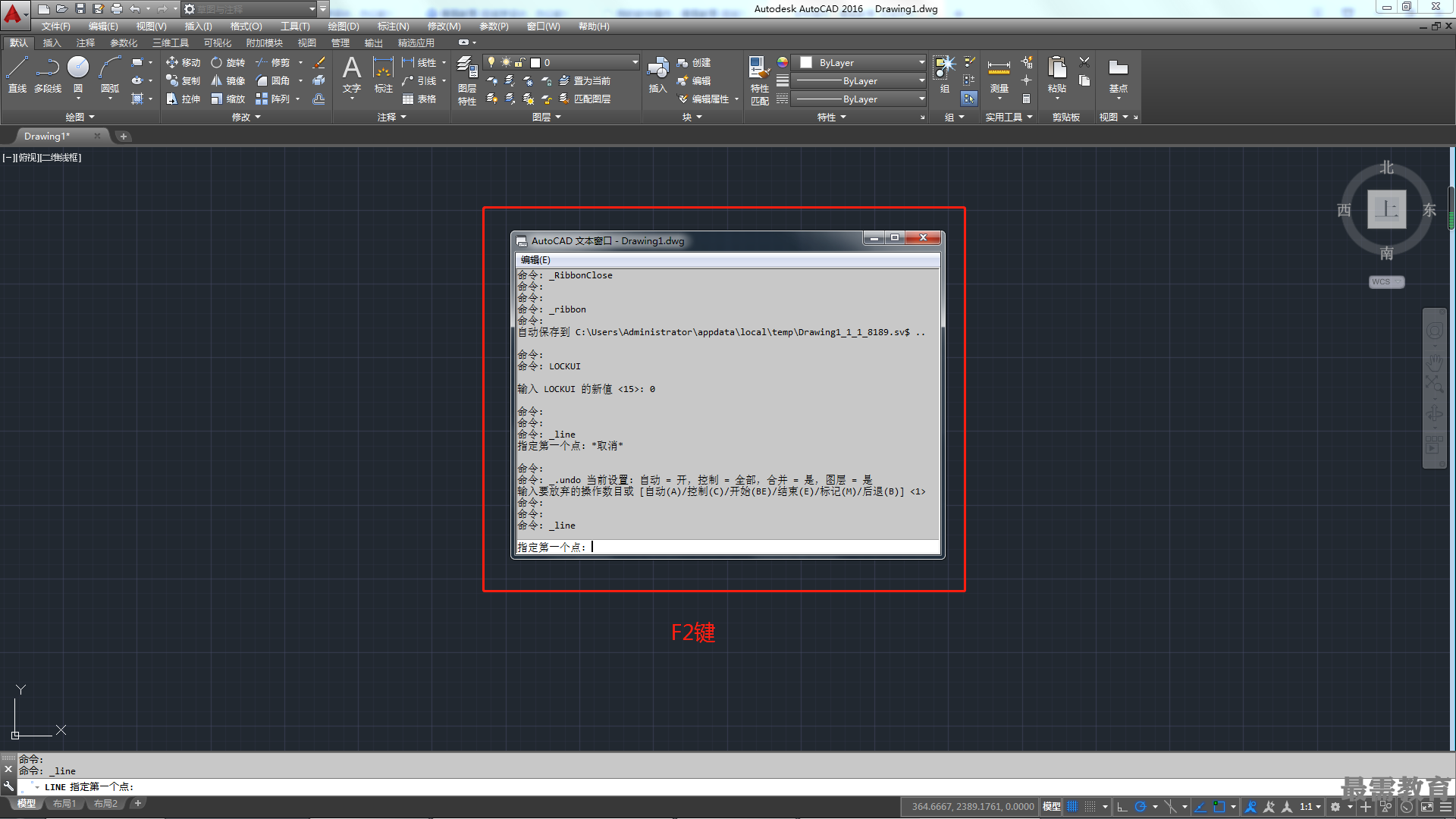The height and width of the screenshot is (819, 1456).
Task: Click the WCS button under ViewCube
Action: point(1386,282)
